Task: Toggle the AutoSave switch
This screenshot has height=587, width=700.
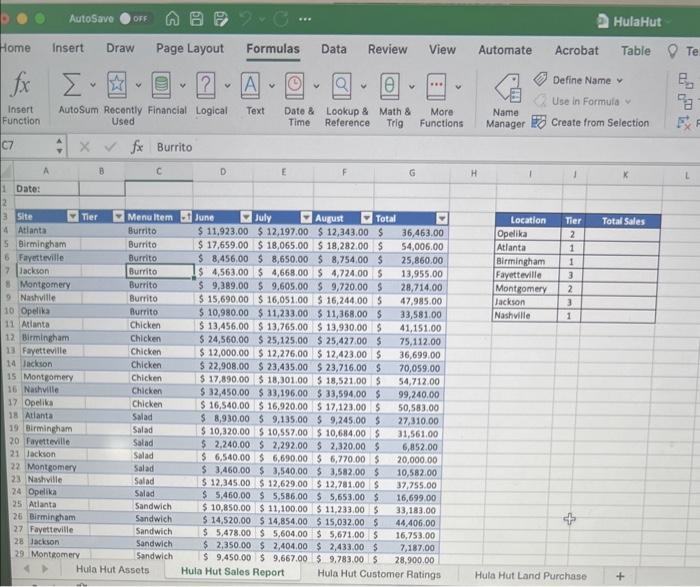Action: (134, 19)
